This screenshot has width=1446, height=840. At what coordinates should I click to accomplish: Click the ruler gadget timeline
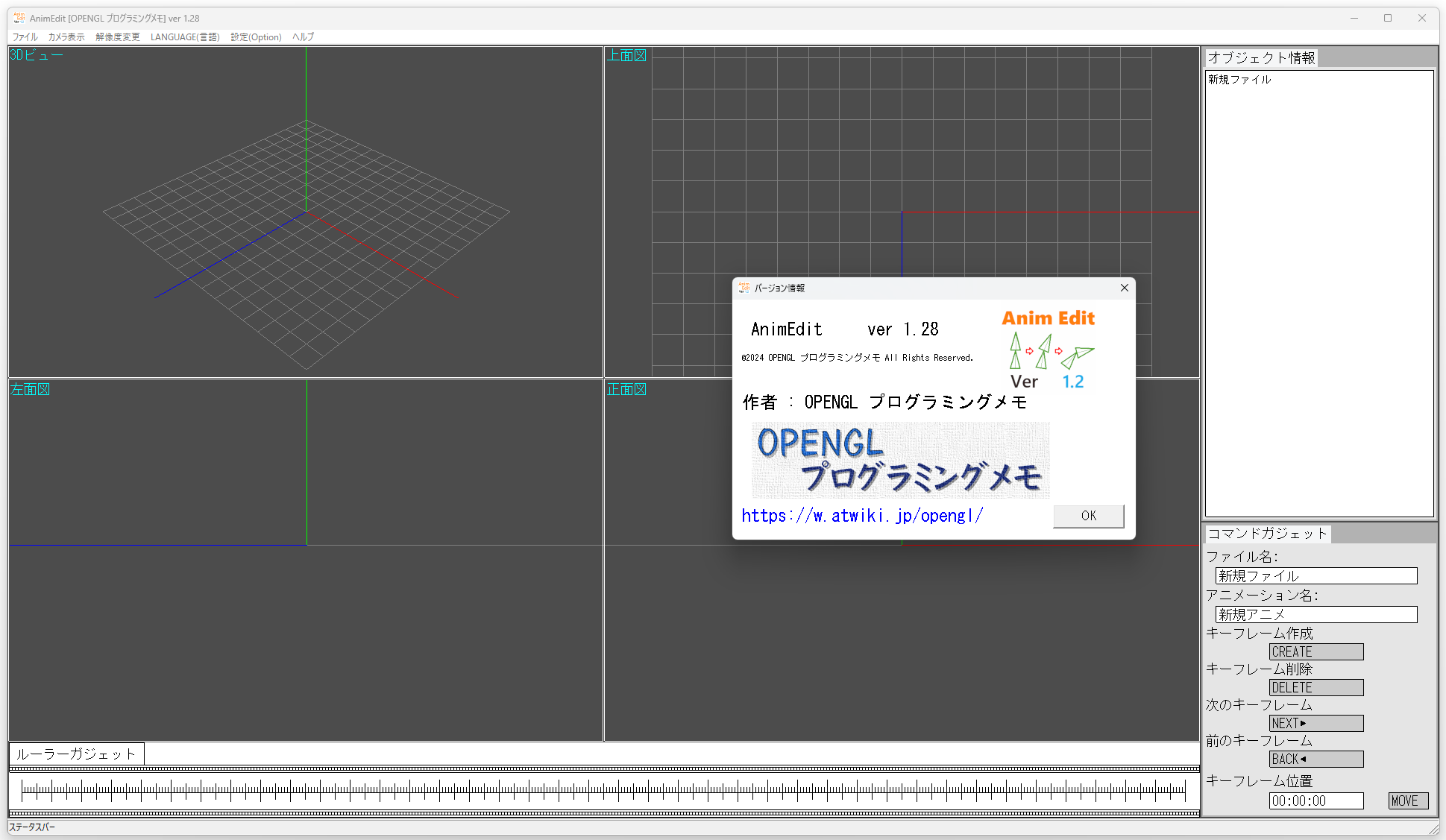[x=603, y=789]
